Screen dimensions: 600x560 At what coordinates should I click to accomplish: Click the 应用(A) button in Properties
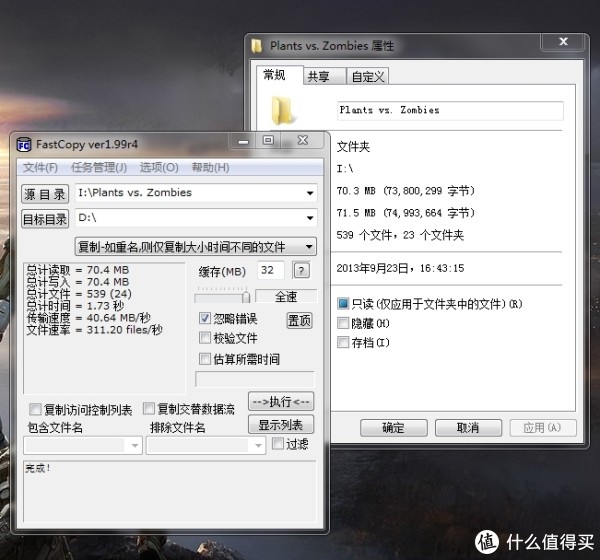click(x=543, y=428)
